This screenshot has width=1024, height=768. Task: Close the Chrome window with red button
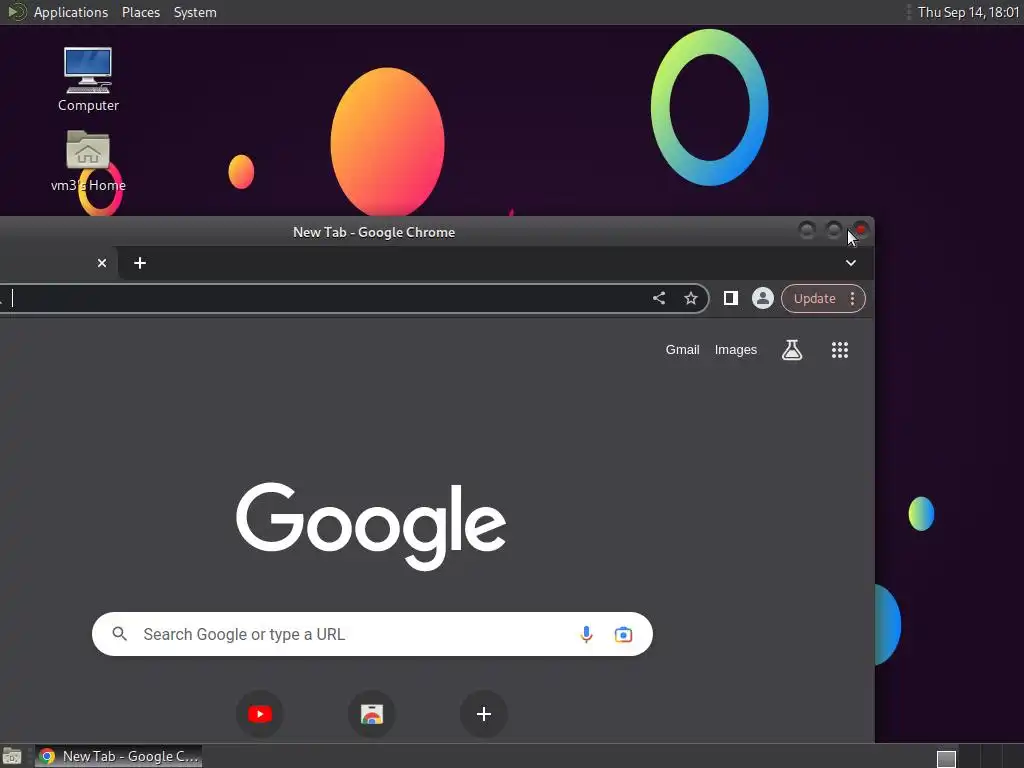tap(861, 230)
